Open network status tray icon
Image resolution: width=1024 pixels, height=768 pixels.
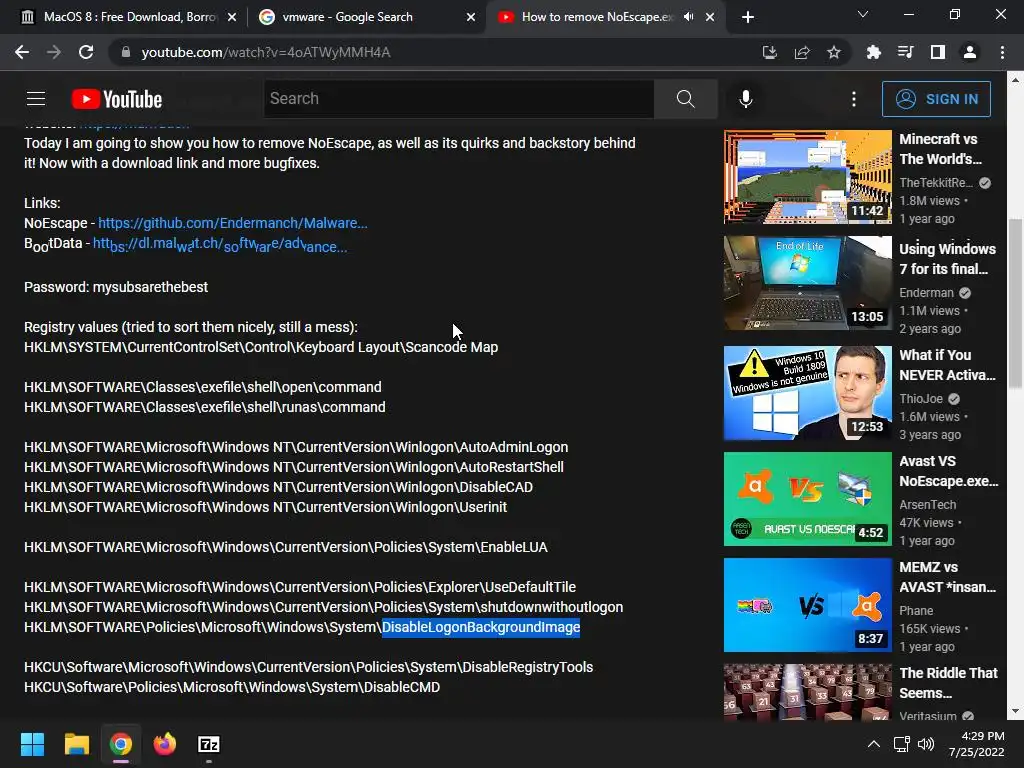tap(902, 744)
